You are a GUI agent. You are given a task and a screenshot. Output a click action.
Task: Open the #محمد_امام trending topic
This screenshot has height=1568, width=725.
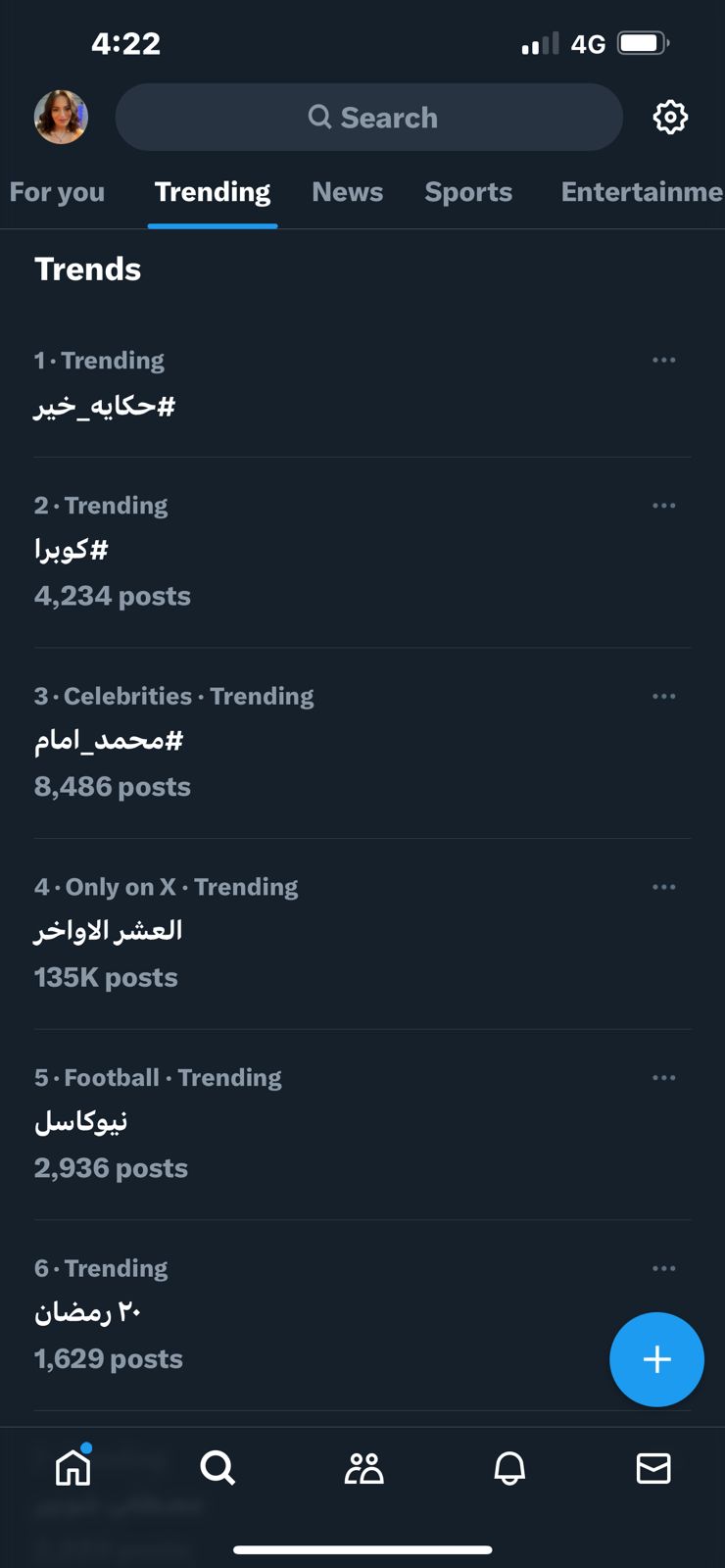pos(109,741)
